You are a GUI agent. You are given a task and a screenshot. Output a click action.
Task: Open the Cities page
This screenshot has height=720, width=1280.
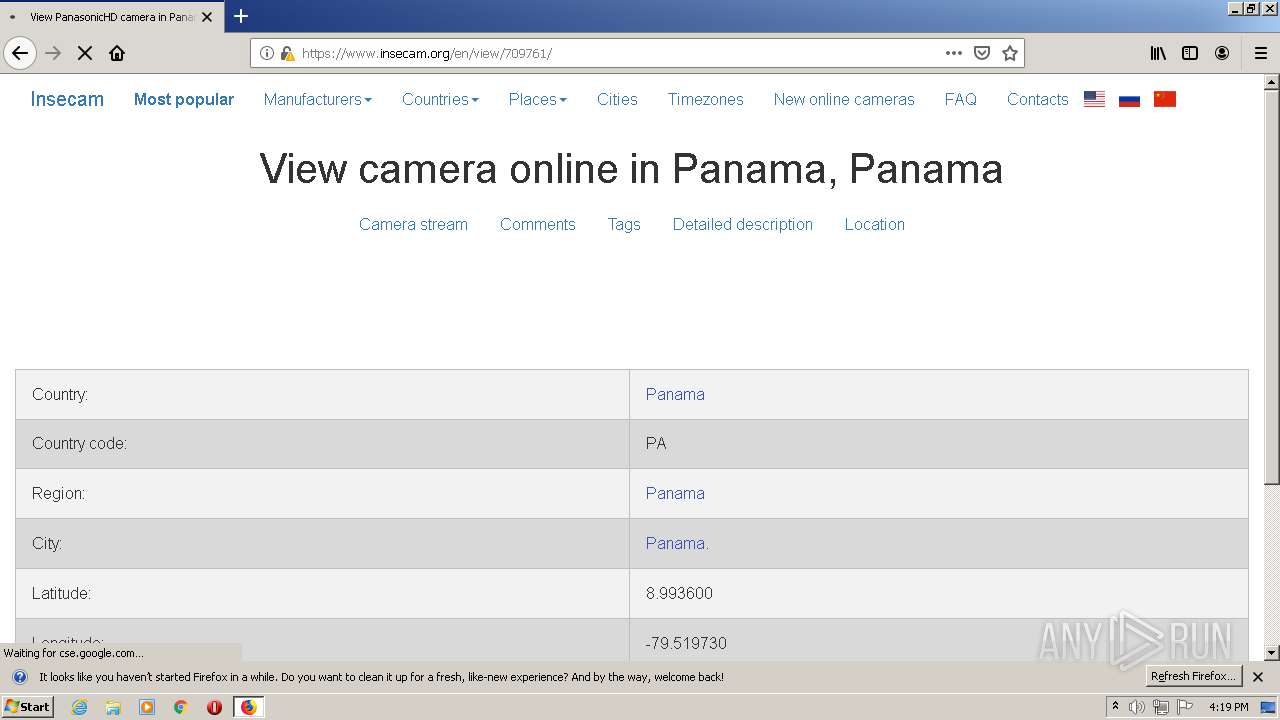point(617,99)
